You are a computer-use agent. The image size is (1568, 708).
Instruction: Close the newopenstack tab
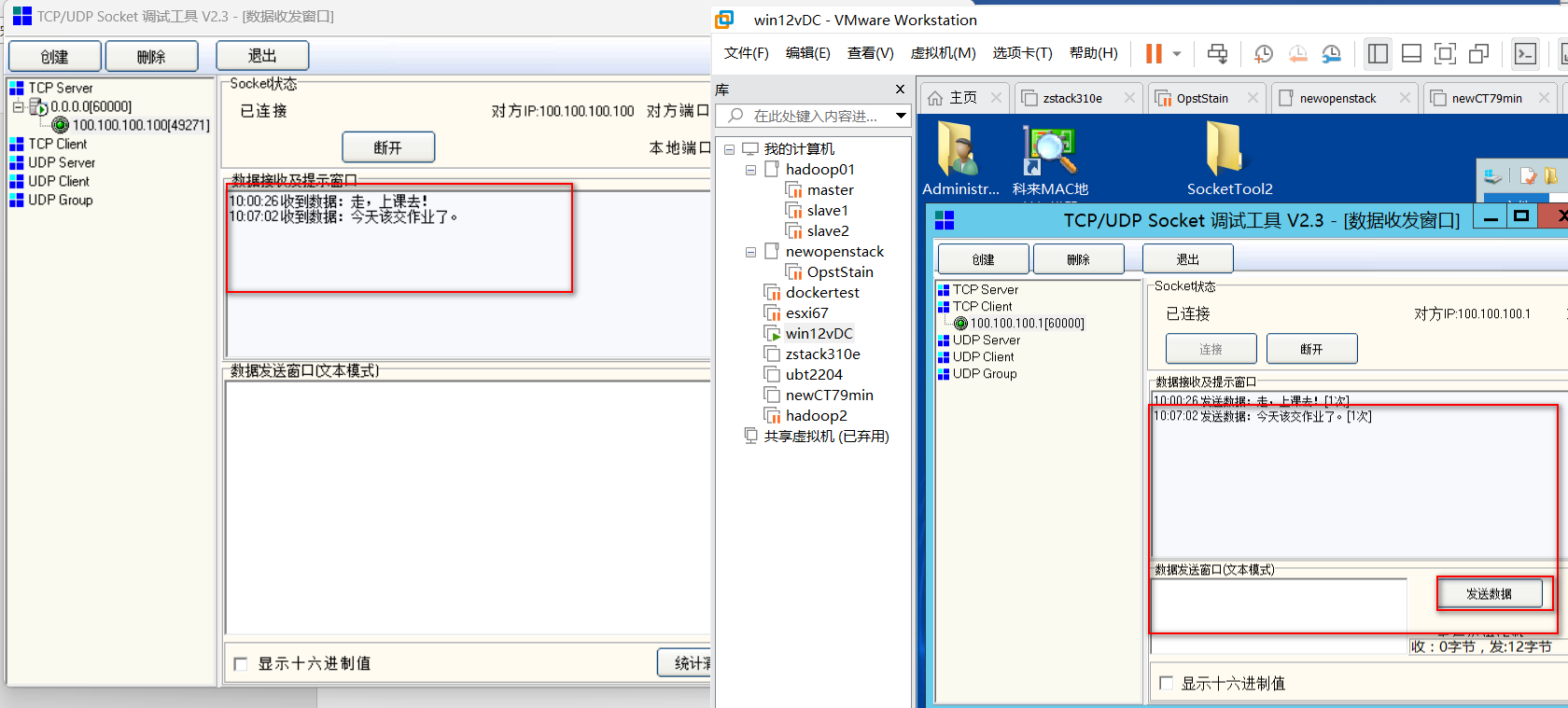[1405, 98]
